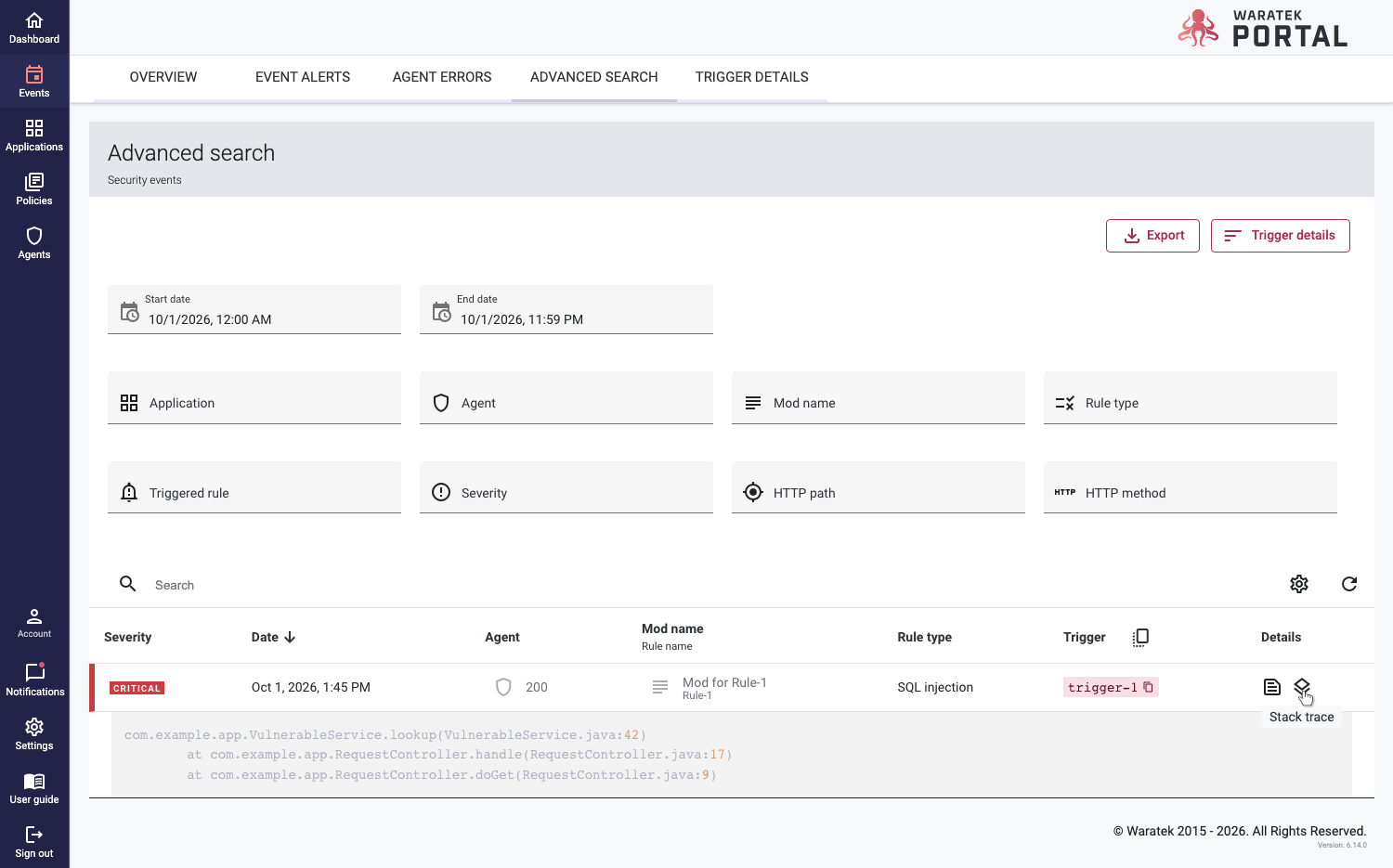Open Applications in the sidebar
The width and height of the screenshot is (1393, 868).
[x=34, y=136]
